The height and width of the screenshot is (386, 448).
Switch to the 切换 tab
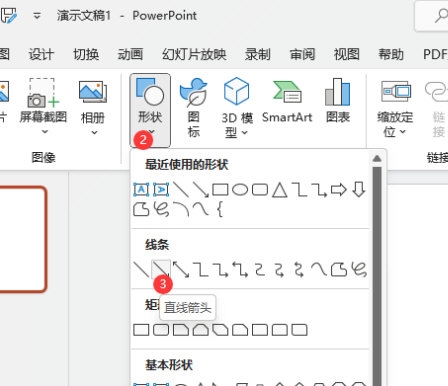point(86,54)
